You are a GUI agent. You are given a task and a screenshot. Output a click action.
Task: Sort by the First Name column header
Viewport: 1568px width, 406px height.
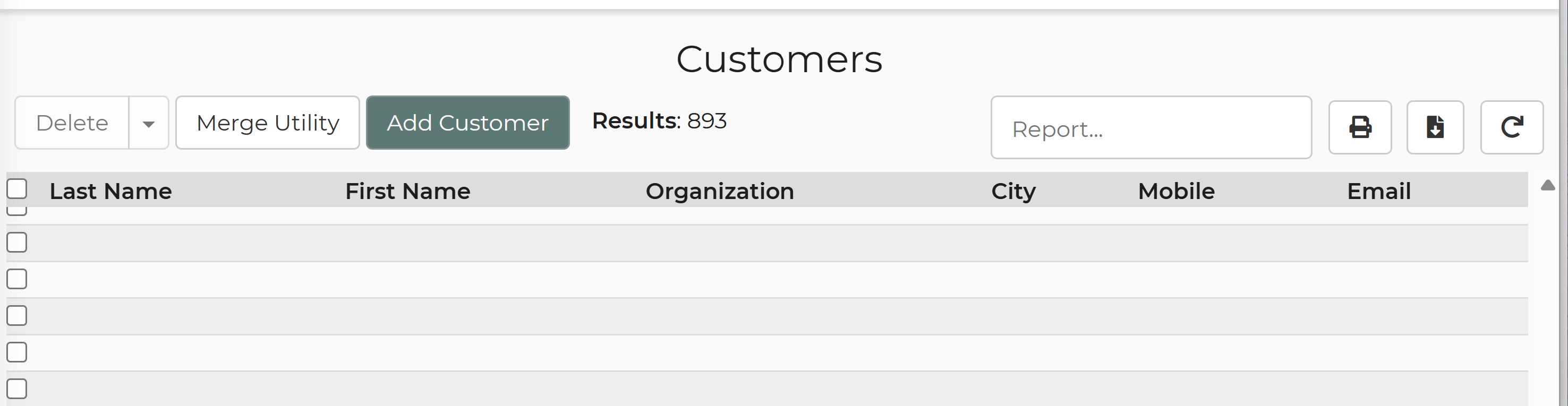(x=408, y=191)
